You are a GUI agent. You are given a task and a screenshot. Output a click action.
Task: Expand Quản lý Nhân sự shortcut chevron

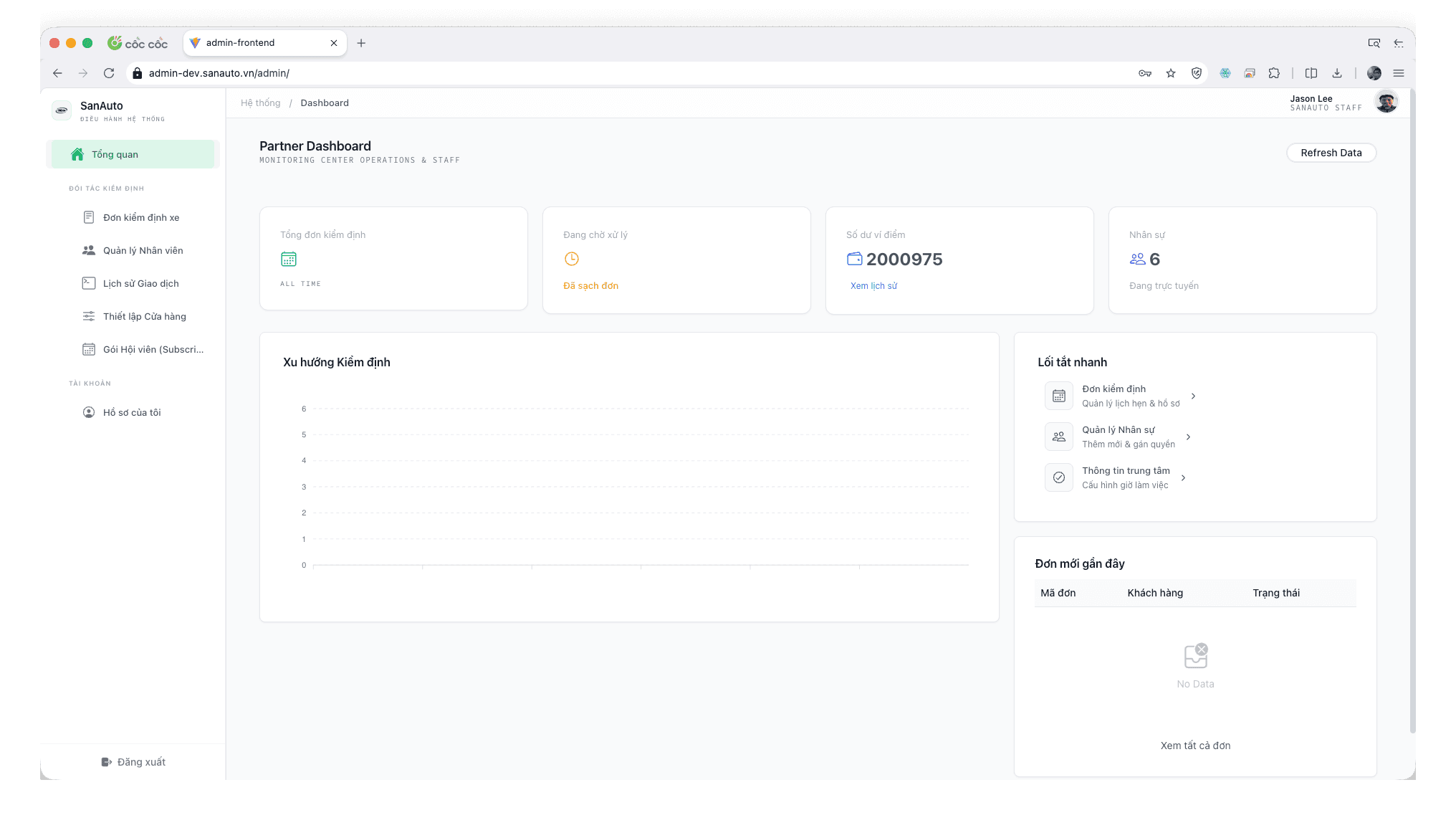(1188, 437)
